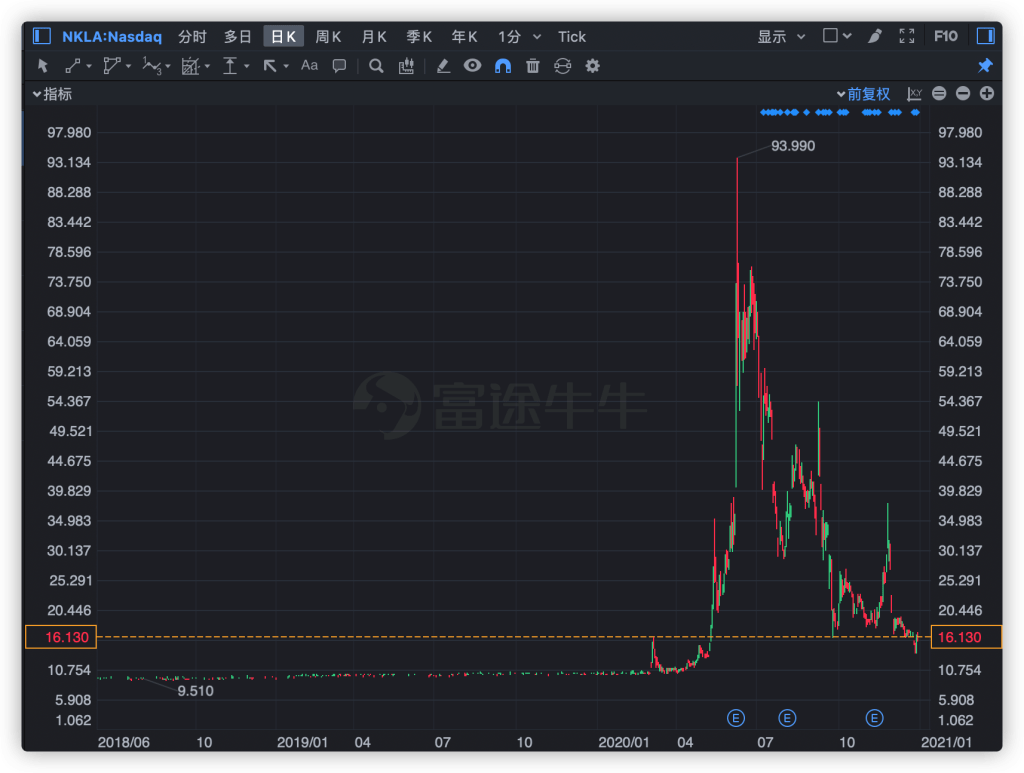Screen dimensions: 1024x773
Task: Select the arrow cursor tool
Action: pyautogui.click(x=42, y=66)
